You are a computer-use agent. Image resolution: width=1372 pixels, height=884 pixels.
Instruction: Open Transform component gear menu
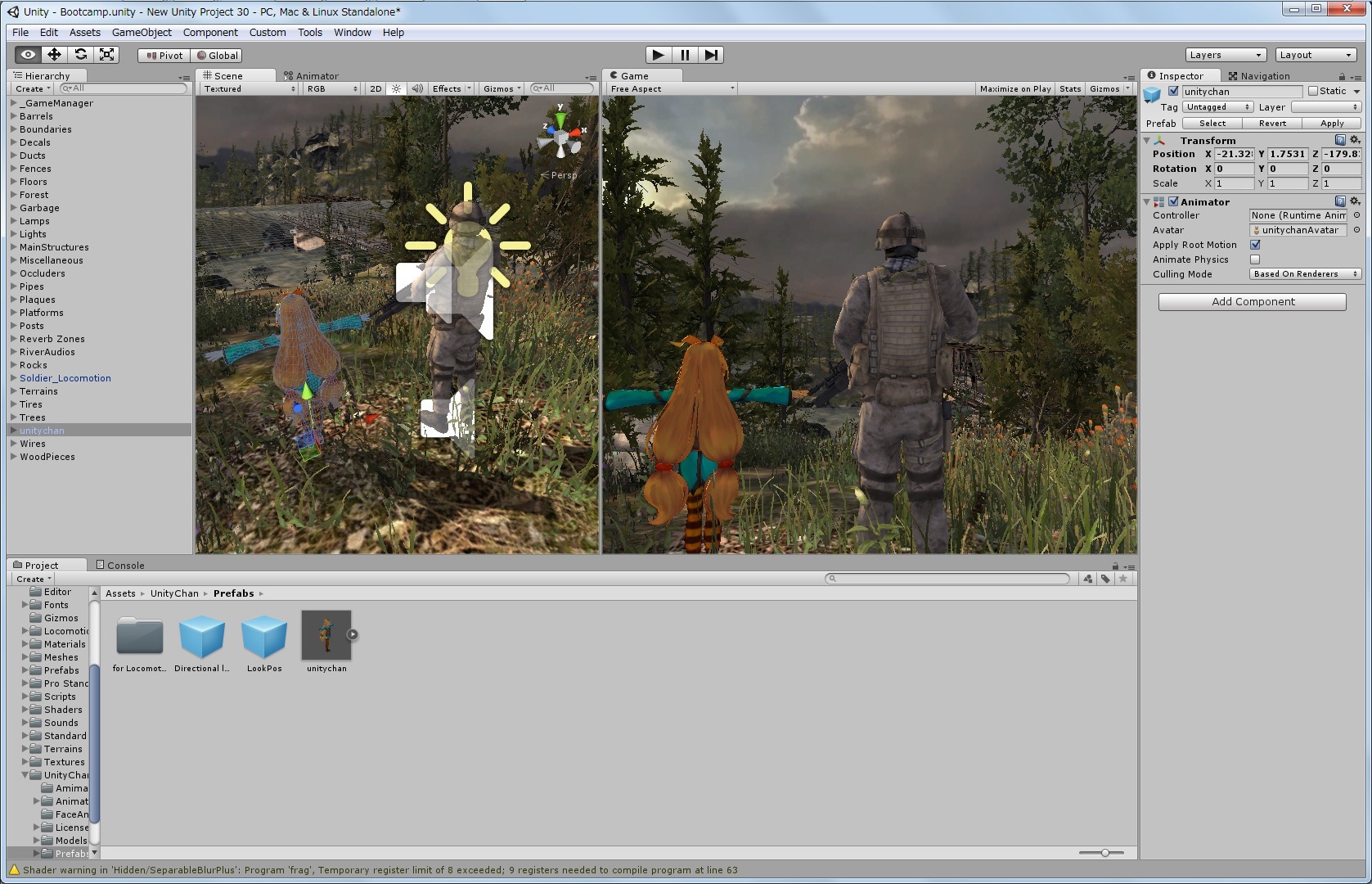(1355, 140)
